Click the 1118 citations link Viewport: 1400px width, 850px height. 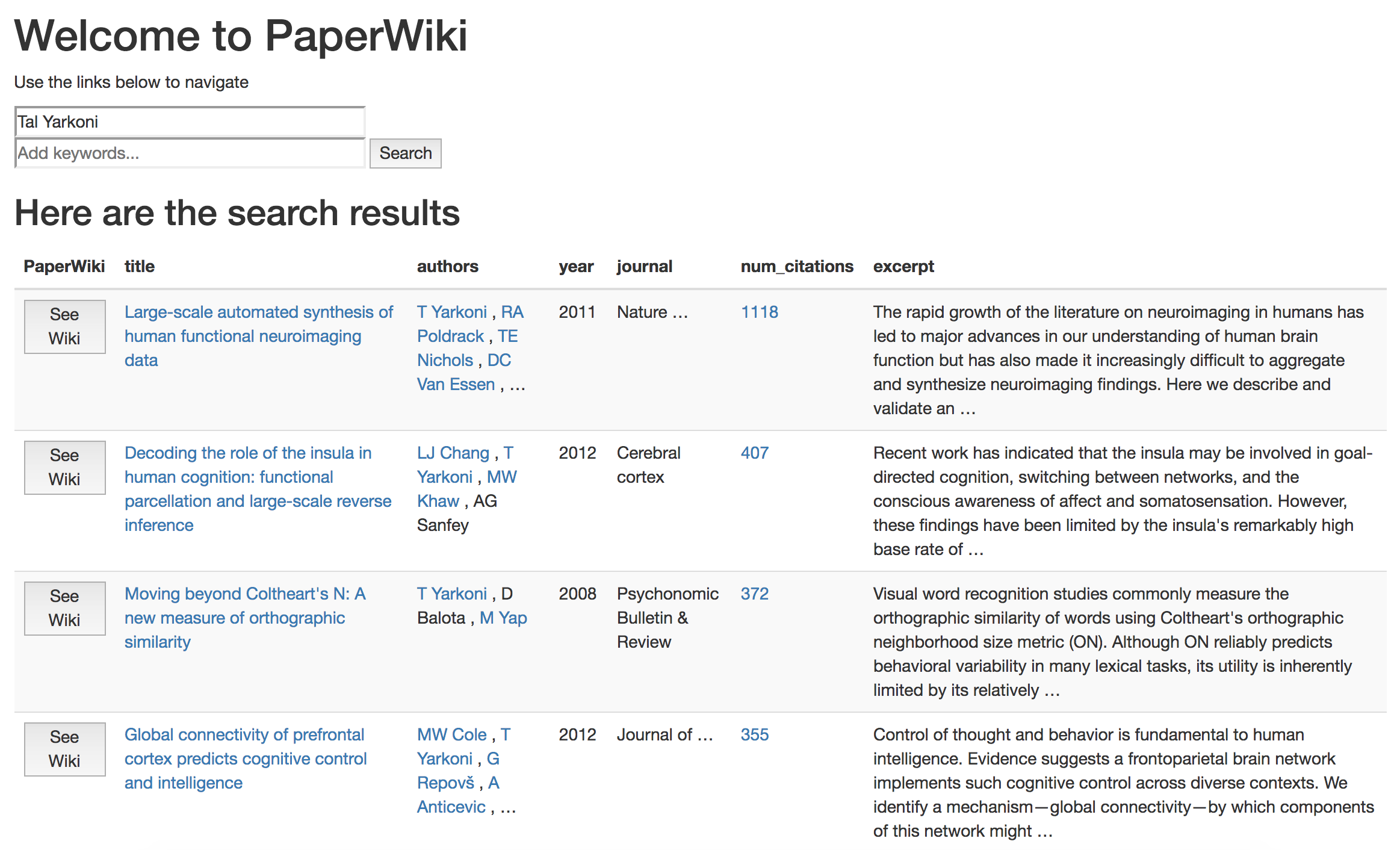coord(759,312)
